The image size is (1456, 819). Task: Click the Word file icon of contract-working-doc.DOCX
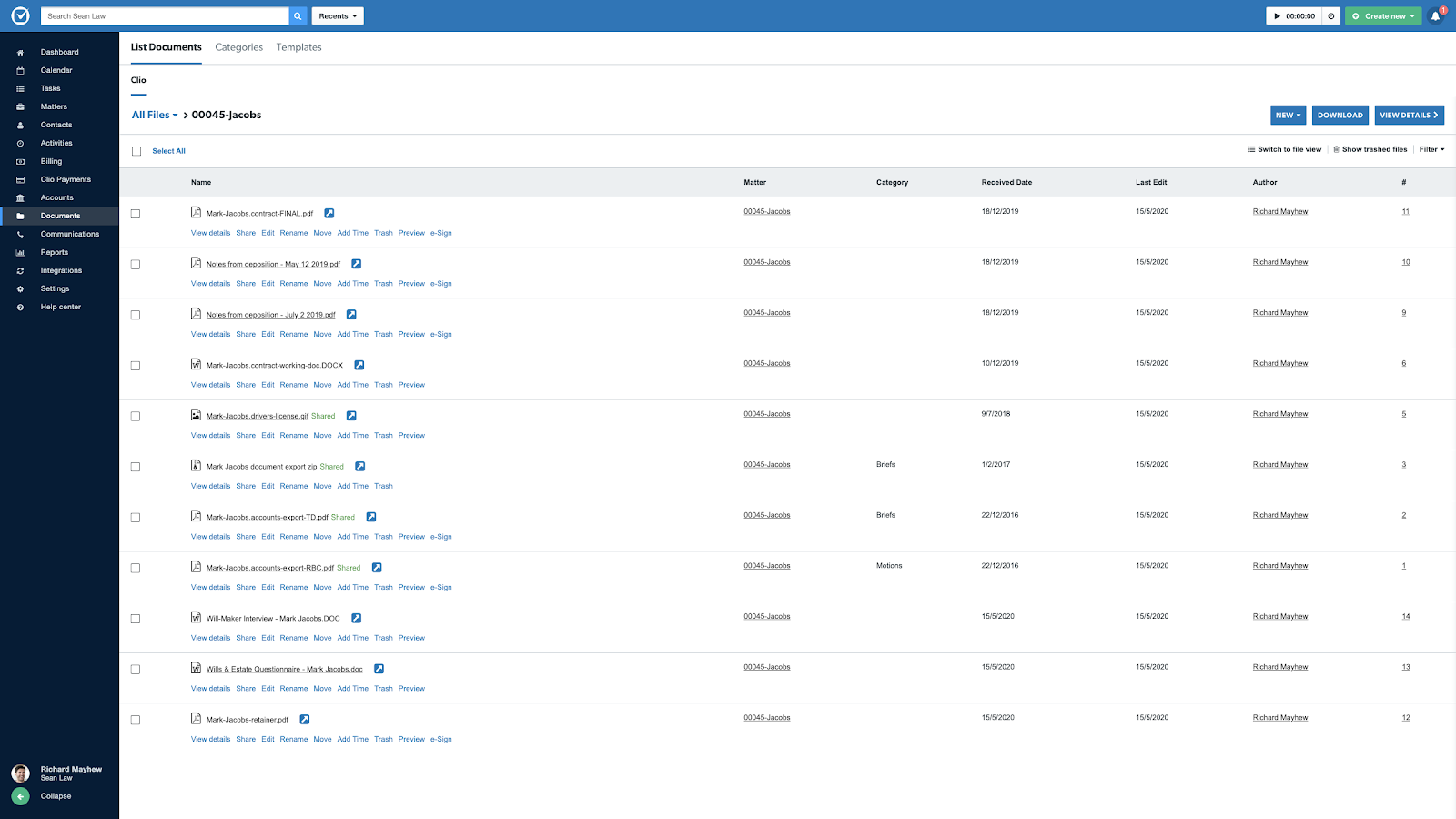196,364
